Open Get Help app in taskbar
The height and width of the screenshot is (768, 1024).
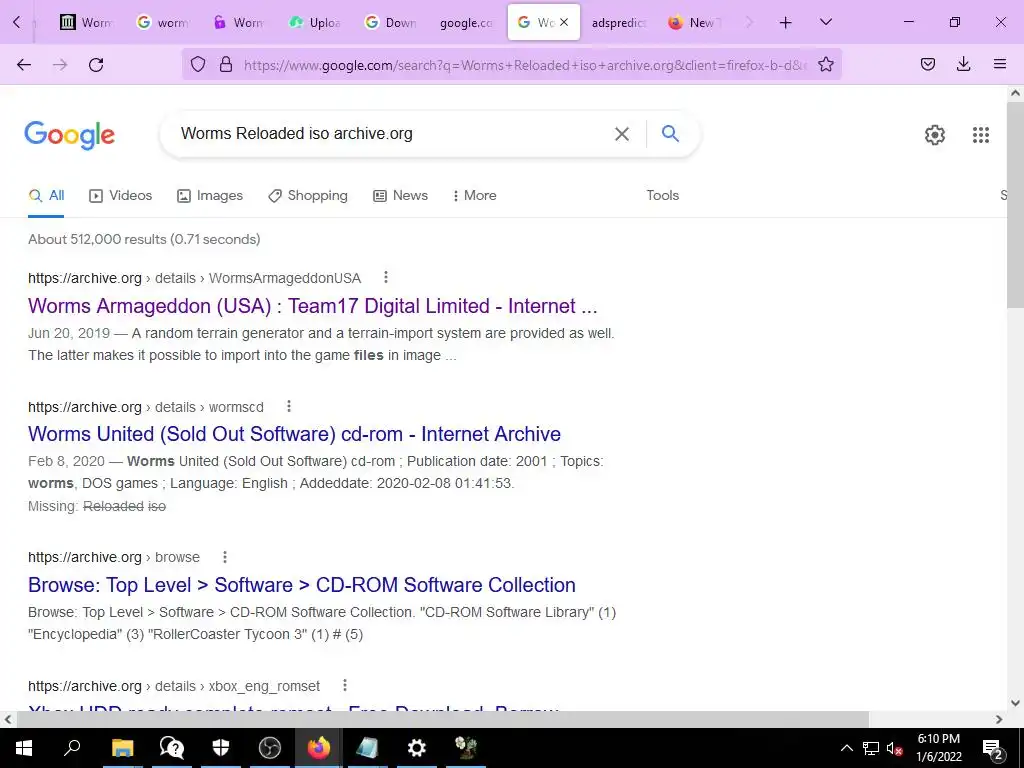pos(172,748)
